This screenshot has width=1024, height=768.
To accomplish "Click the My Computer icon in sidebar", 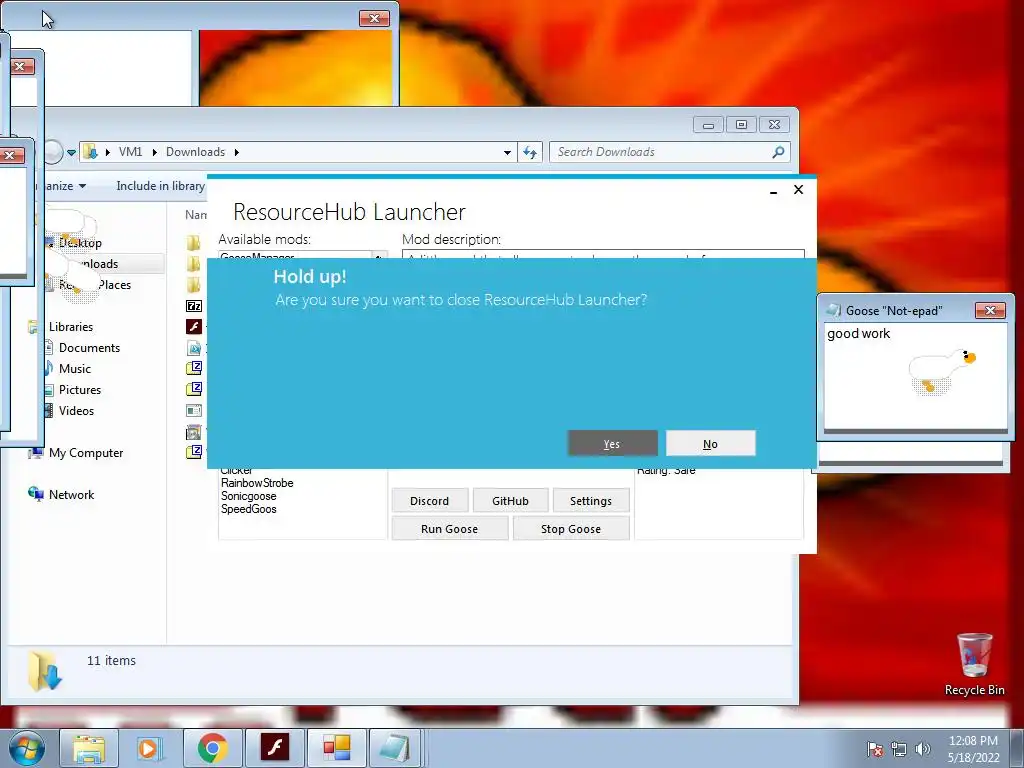I will coord(35,453).
